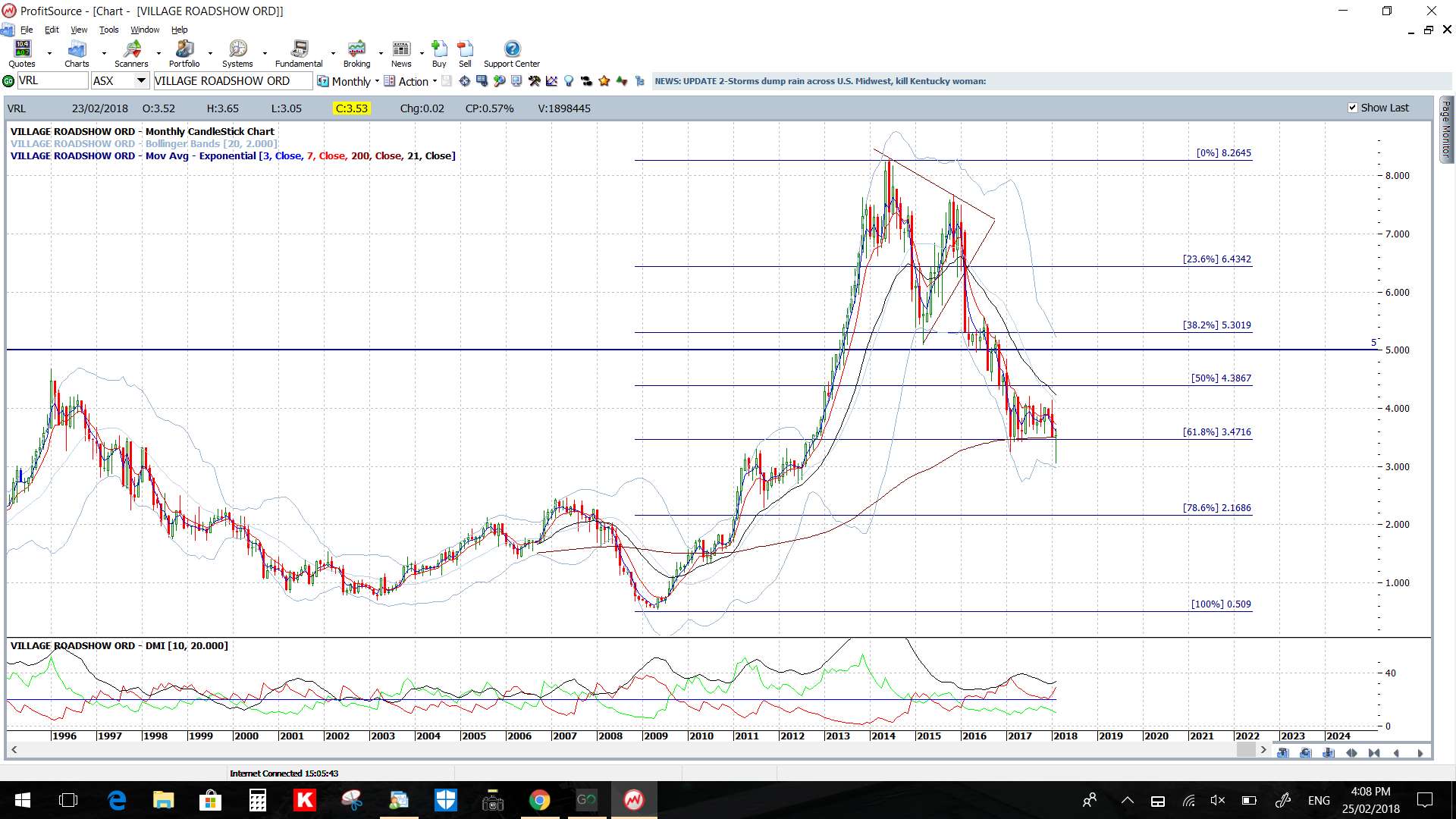Image resolution: width=1456 pixels, height=819 pixels.
Task: Open the Scanners tool
Action: point(131,54)
